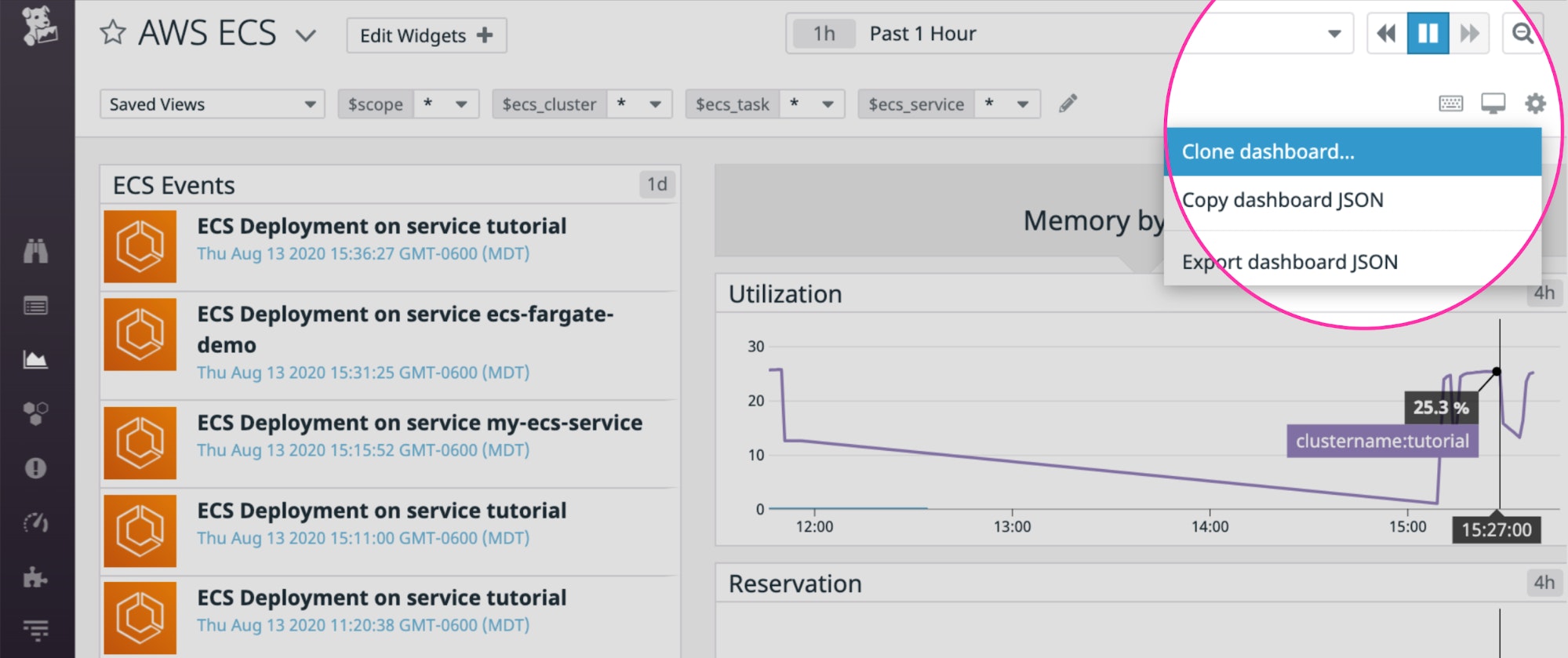Click the zoom-out magnifier icon
Viewport: 1568px width, 658px height.
(x=1523, y=34)
